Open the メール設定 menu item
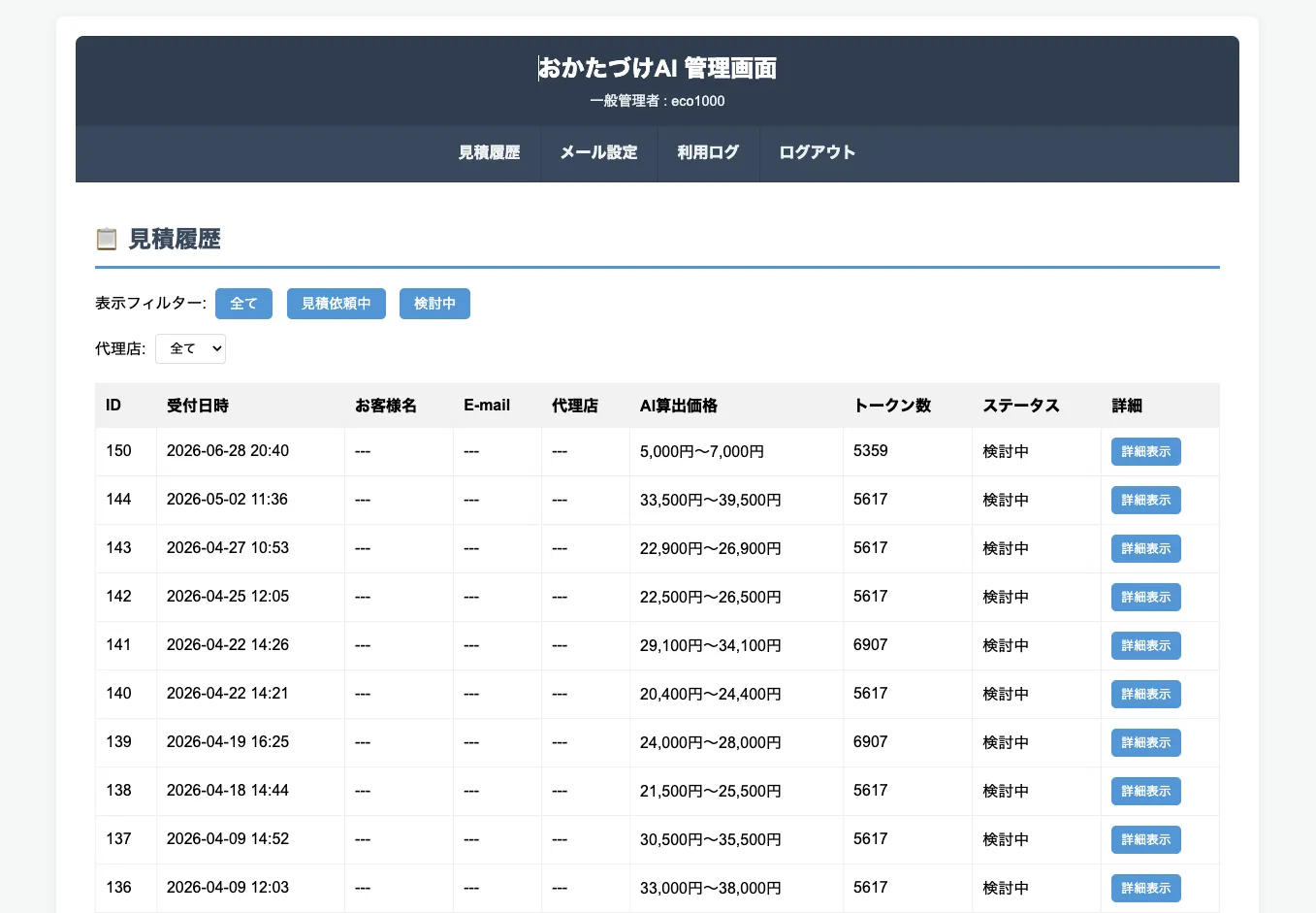 tap(598, 152)
